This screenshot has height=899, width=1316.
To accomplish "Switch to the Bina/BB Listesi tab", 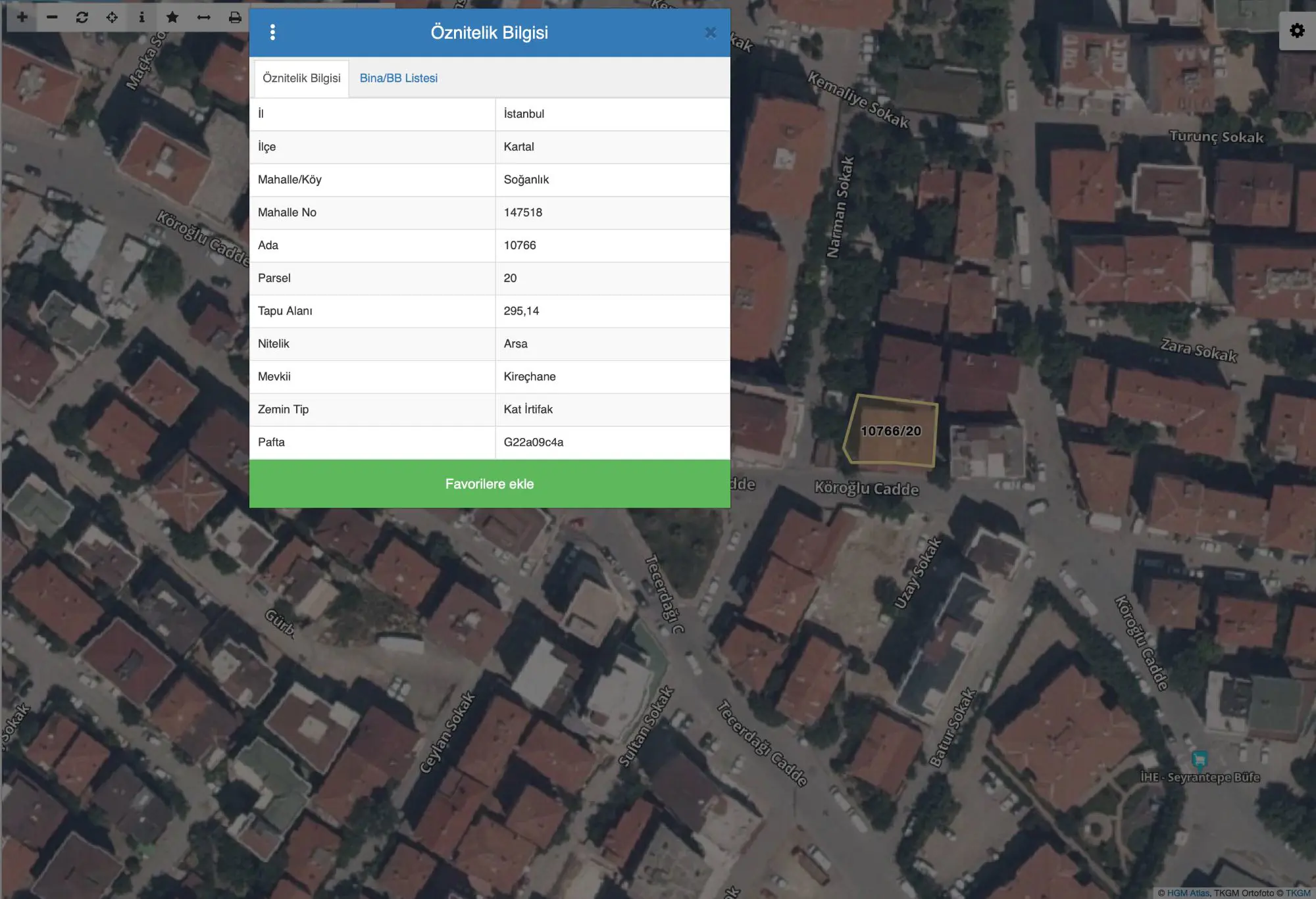I will [x=399, y=78].
